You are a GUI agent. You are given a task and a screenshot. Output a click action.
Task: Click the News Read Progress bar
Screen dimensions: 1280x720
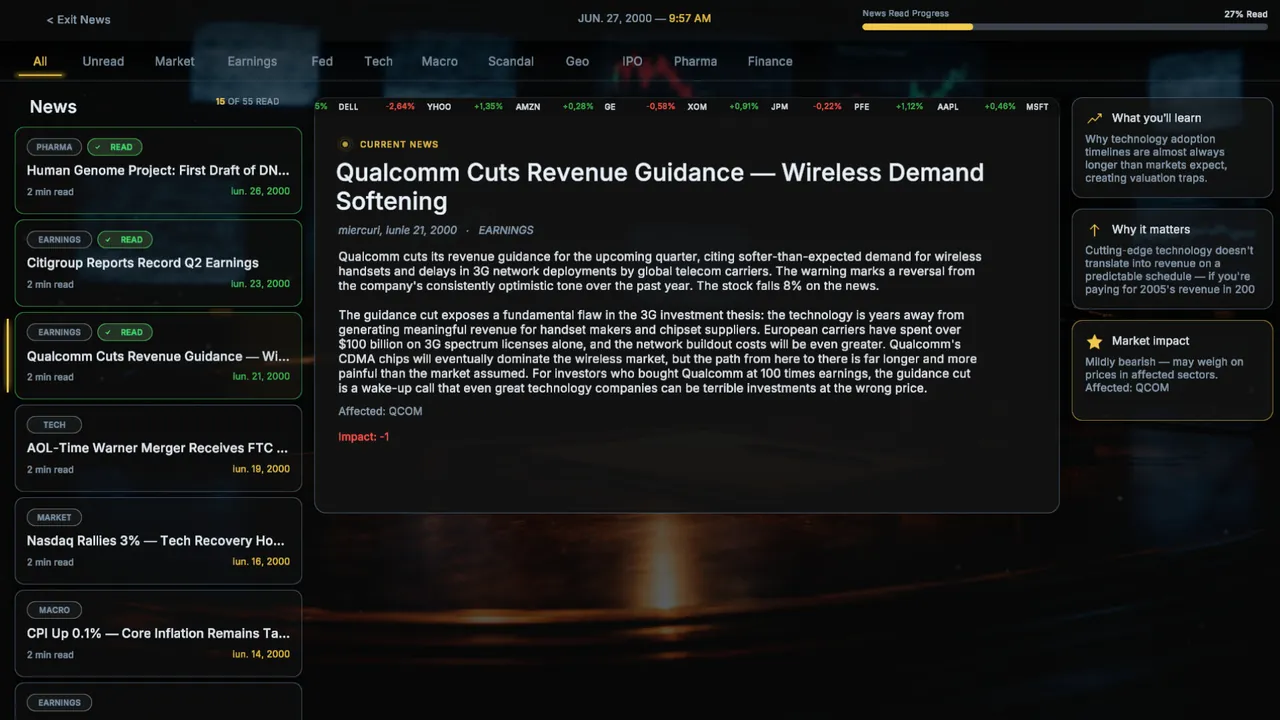click(1065, 27)
